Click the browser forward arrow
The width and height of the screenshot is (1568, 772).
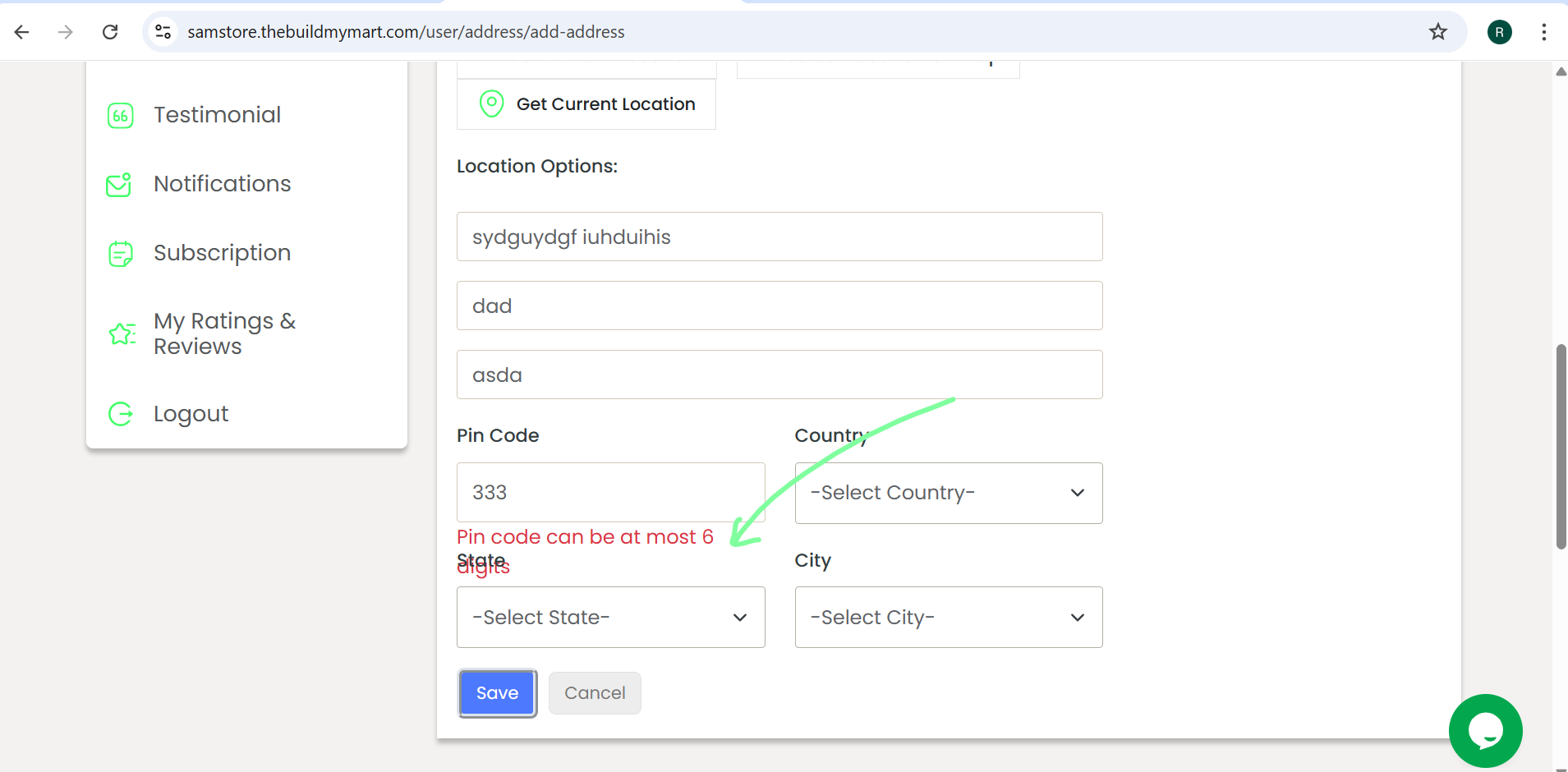click(x=66, y=32)
